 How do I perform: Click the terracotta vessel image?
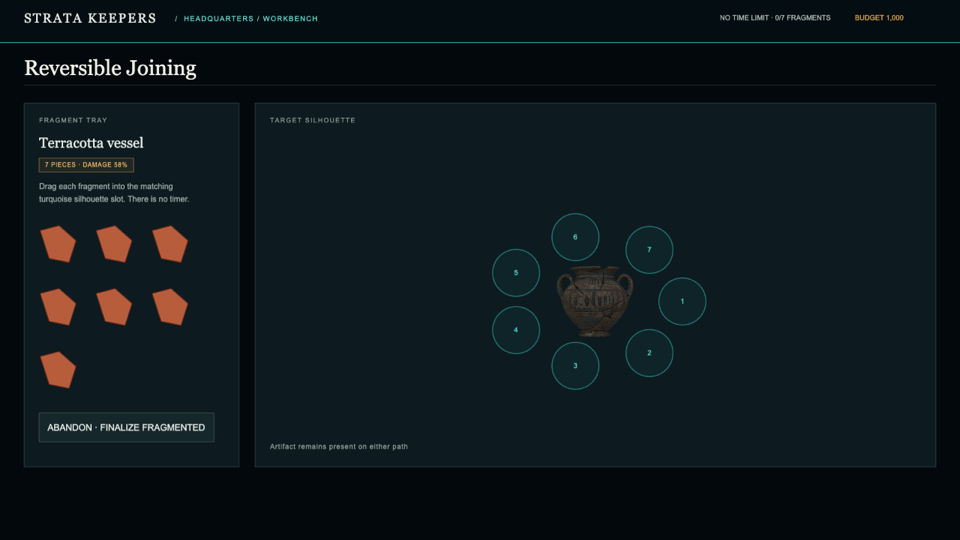tap(594, 301)
